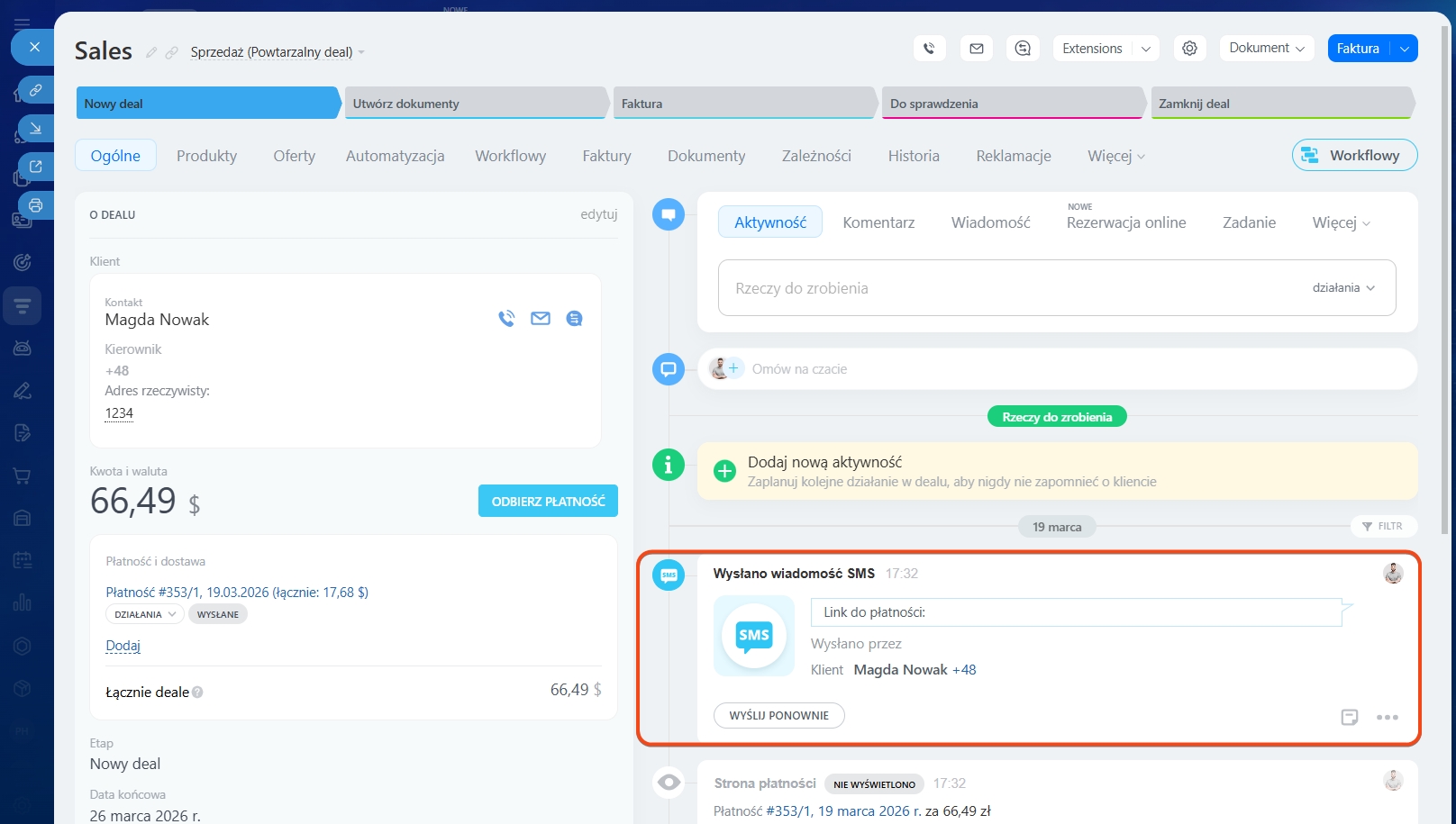Select the Komentarz tab
Image resolution: width=1456 pixels, height=824 pixels.
click(x=878, y=222)
